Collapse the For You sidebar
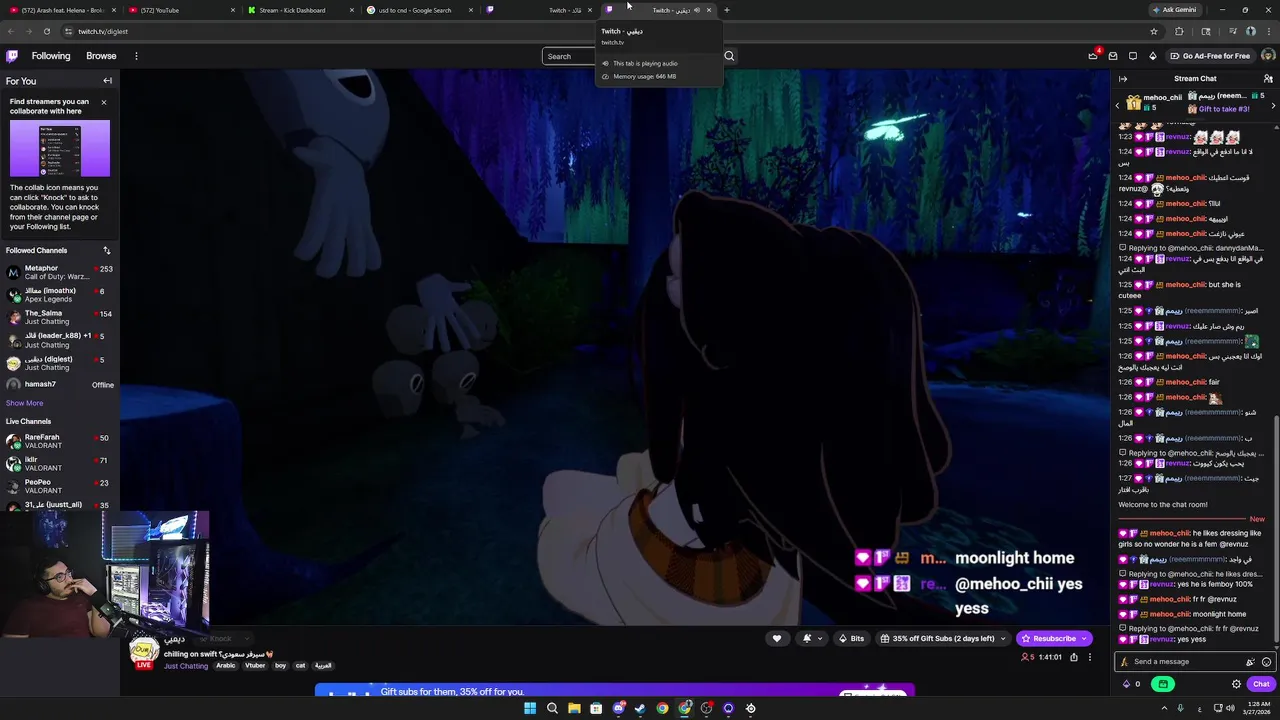This screenshot has height=720, width=1280. 107,80
